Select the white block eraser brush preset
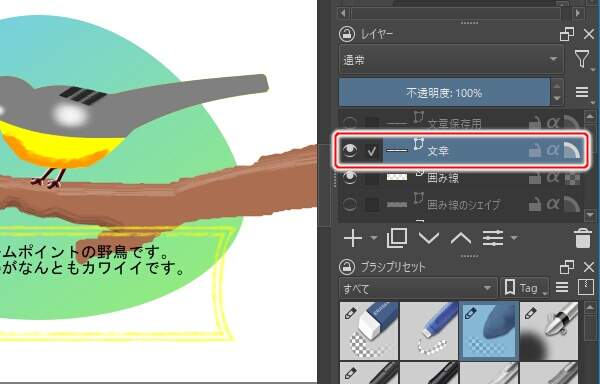Image resolution: width=600 pixels, height=384 pixels. point(369,331)
